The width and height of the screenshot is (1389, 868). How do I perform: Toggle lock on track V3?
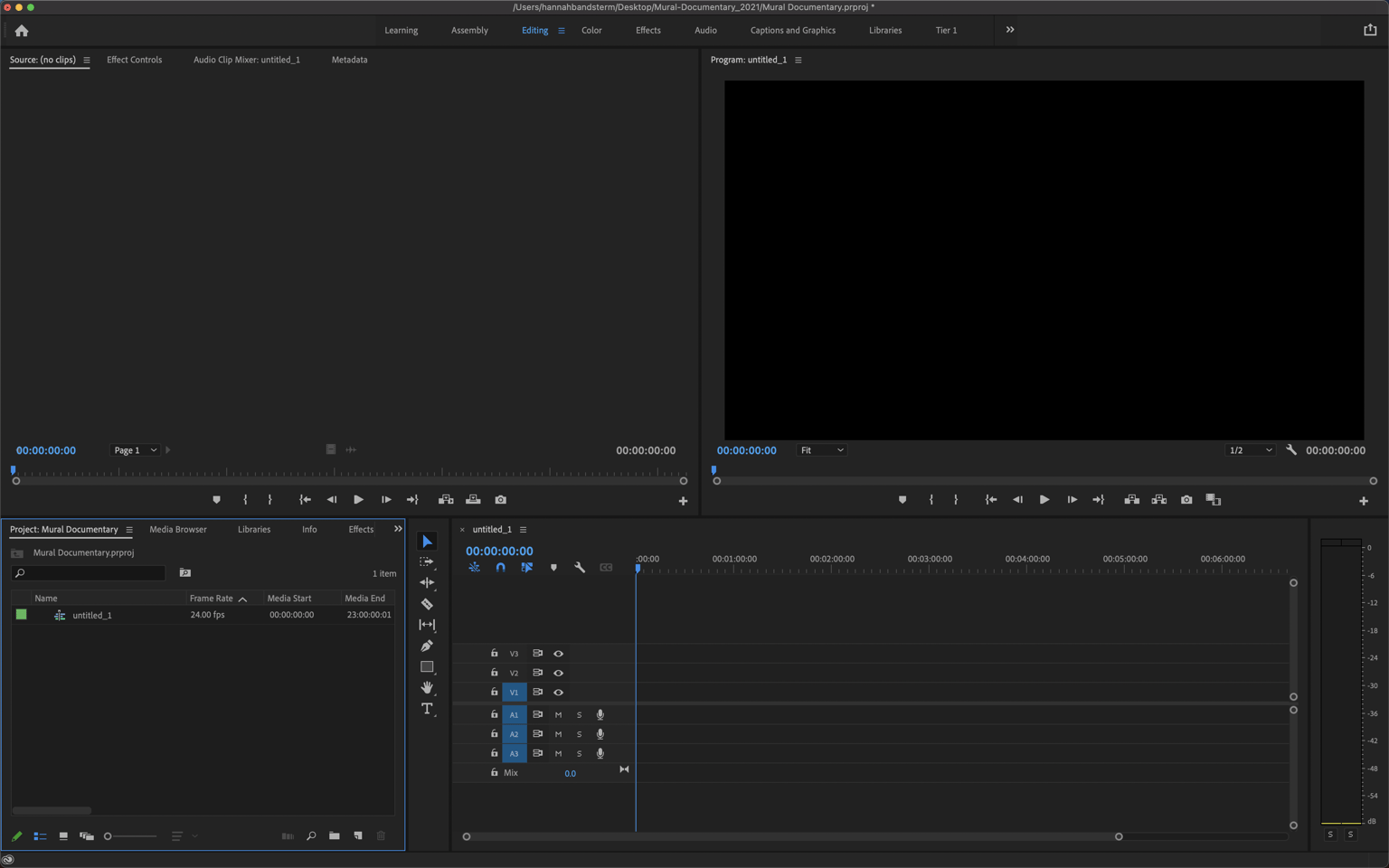(494, 654)
